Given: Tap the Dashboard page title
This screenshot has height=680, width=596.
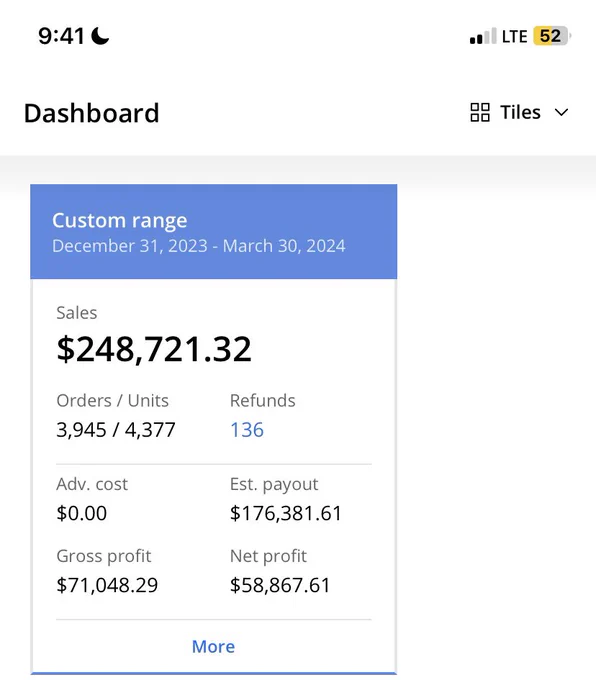Looking at the screenshot, I should [92, 113].
